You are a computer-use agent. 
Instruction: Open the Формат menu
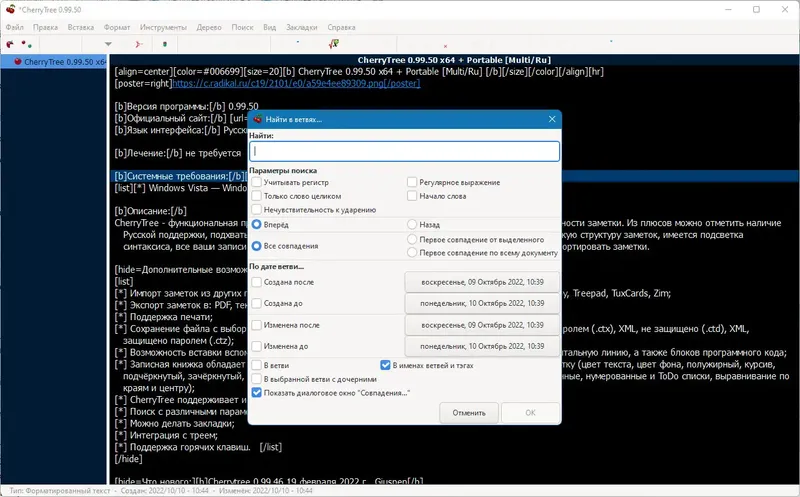click(x=117, y=28)
